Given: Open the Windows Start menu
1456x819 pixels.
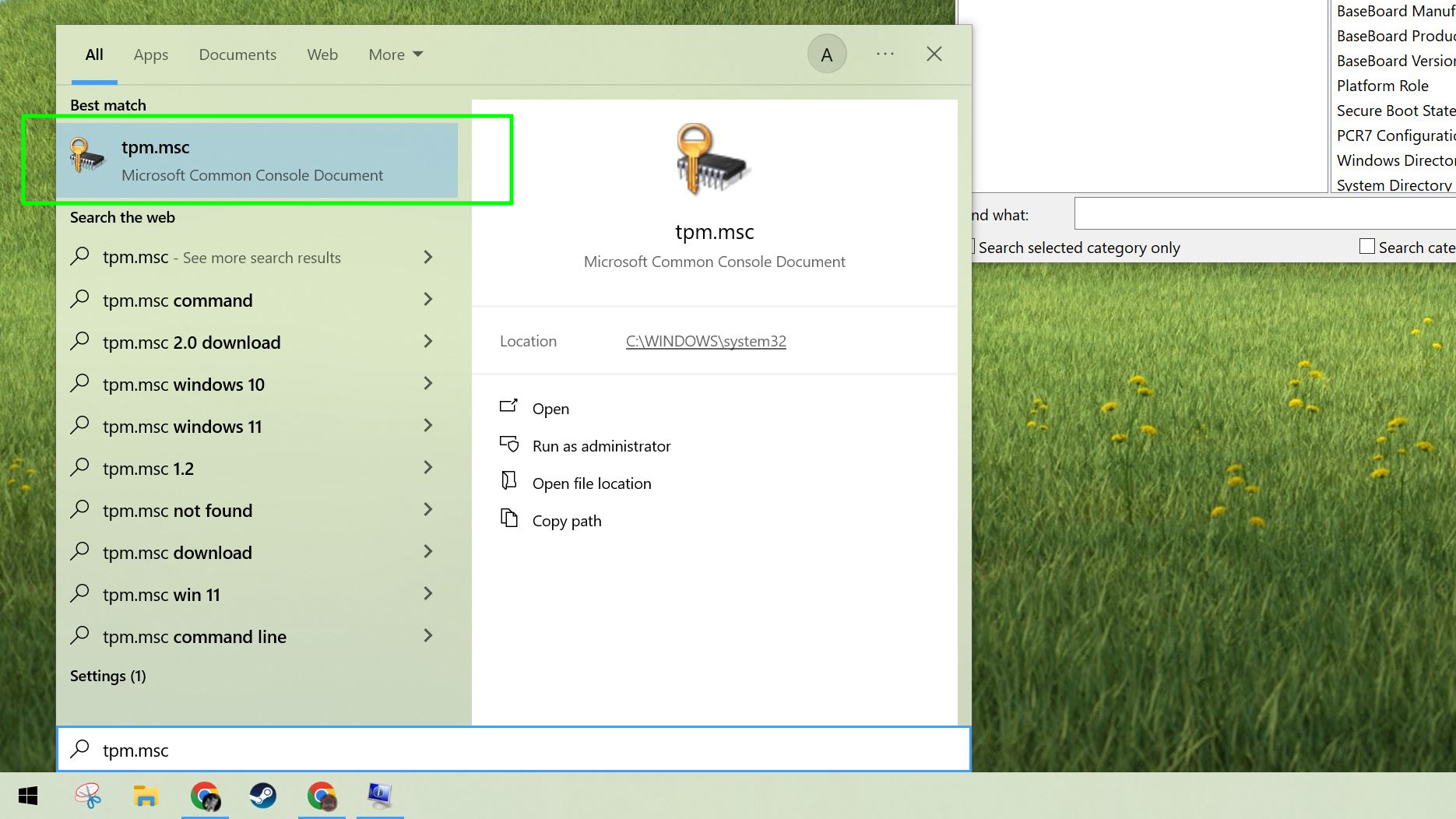Looking at the screenshot, I should (28, 796).
